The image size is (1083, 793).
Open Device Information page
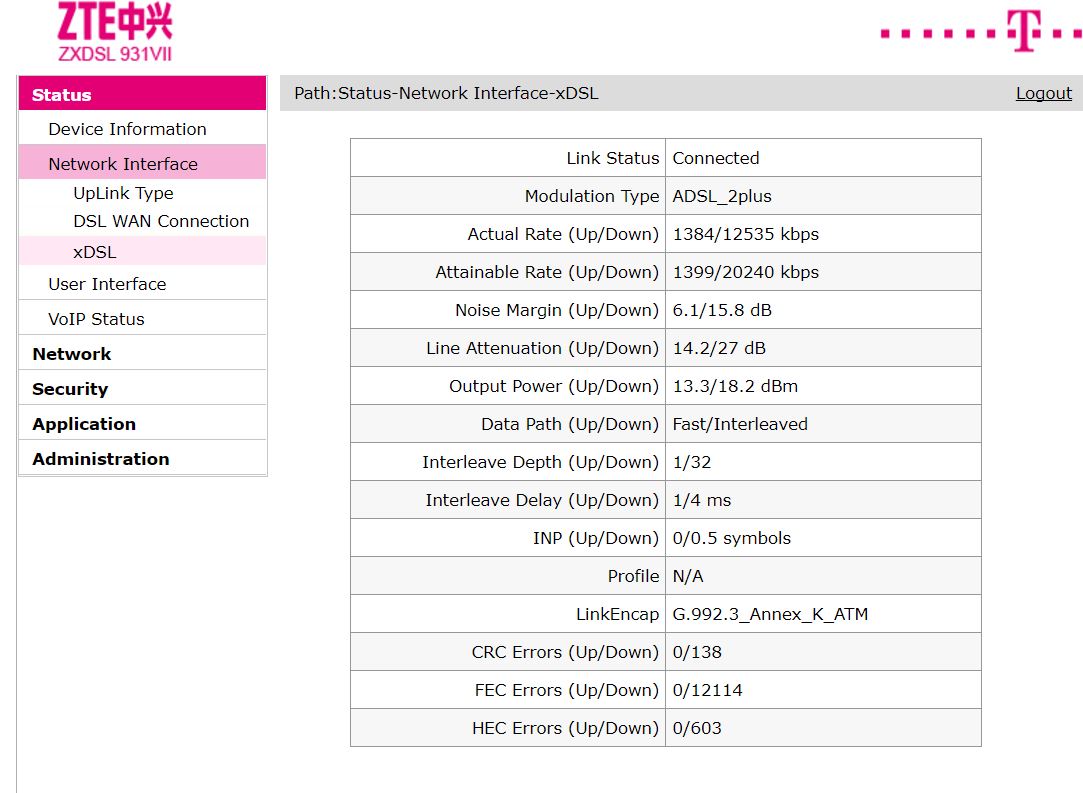click(127, 129)
